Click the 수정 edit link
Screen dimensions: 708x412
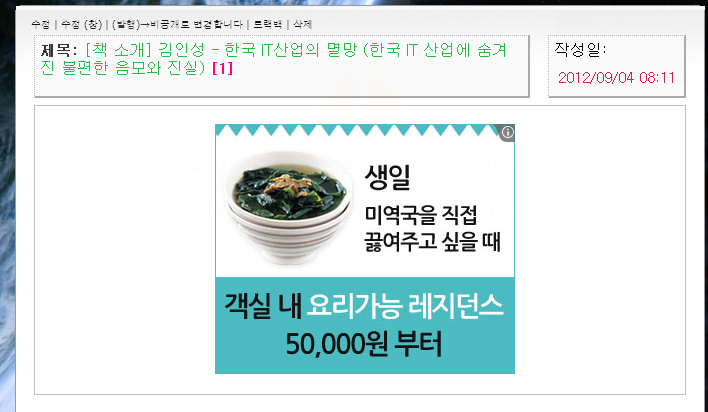[41, 24]
